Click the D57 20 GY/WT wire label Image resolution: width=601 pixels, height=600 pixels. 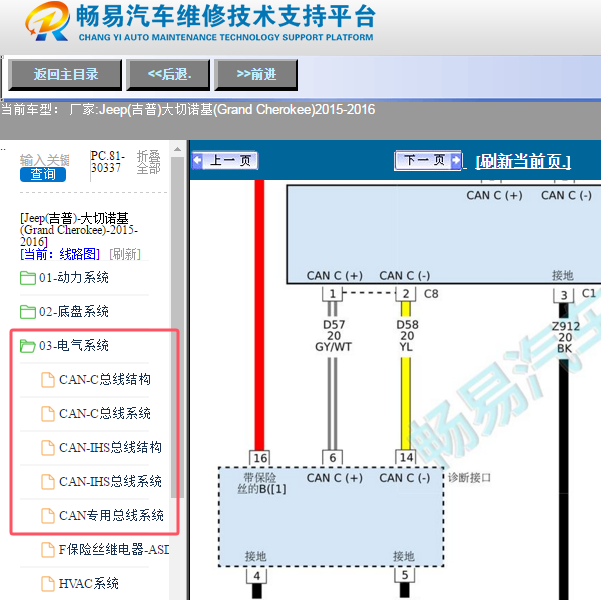click(333, 336)
